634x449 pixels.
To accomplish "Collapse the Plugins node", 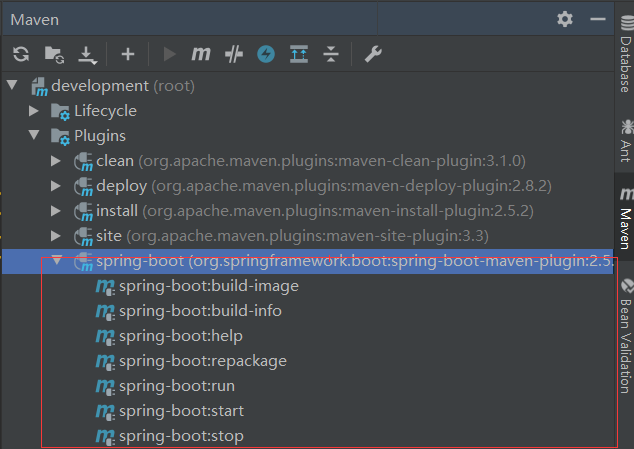I will point(34,135).
